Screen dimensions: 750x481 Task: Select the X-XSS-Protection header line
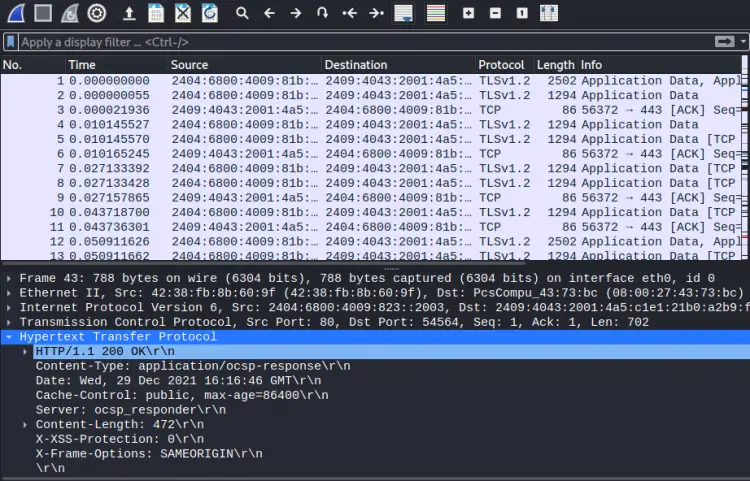120,439
